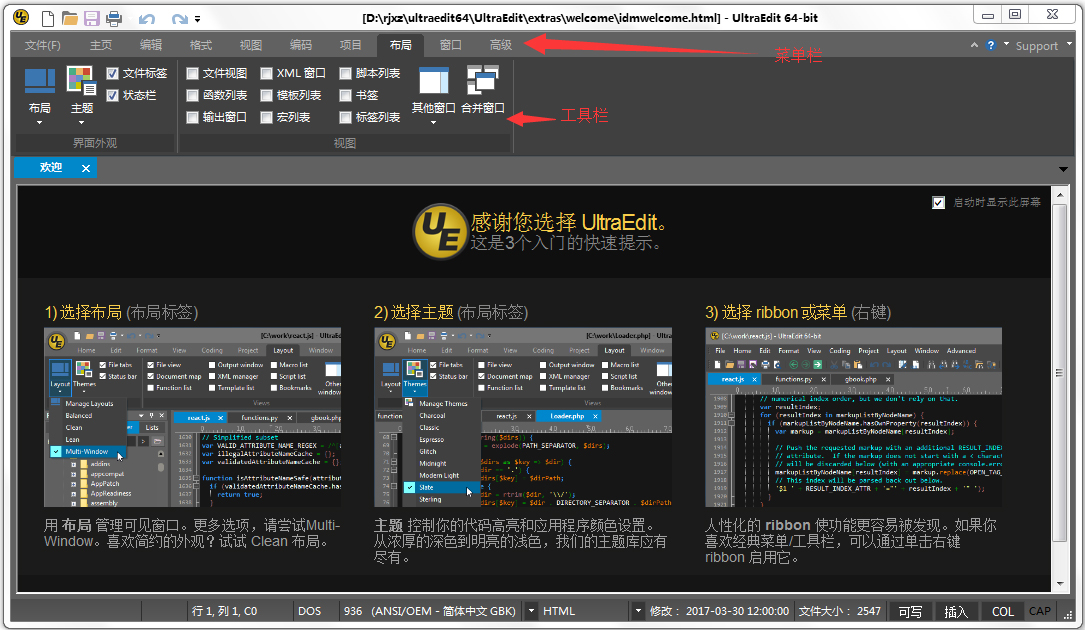Screen dimensions: 1085x630
Task: Open the HTML language dropdown in status bar
Action: pos(638,611)
